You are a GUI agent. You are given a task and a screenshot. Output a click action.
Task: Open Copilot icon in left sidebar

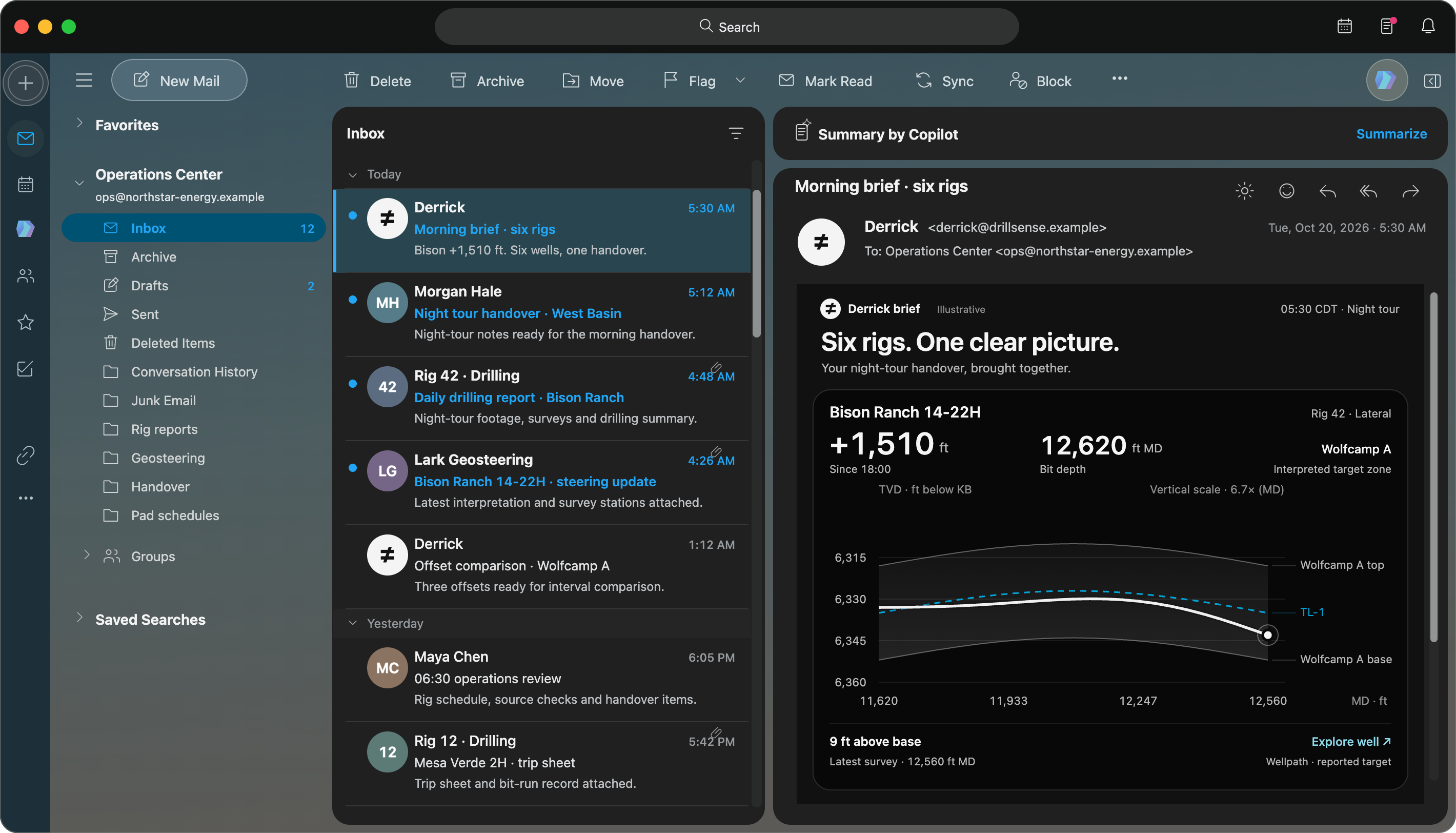tap(25, 229)
